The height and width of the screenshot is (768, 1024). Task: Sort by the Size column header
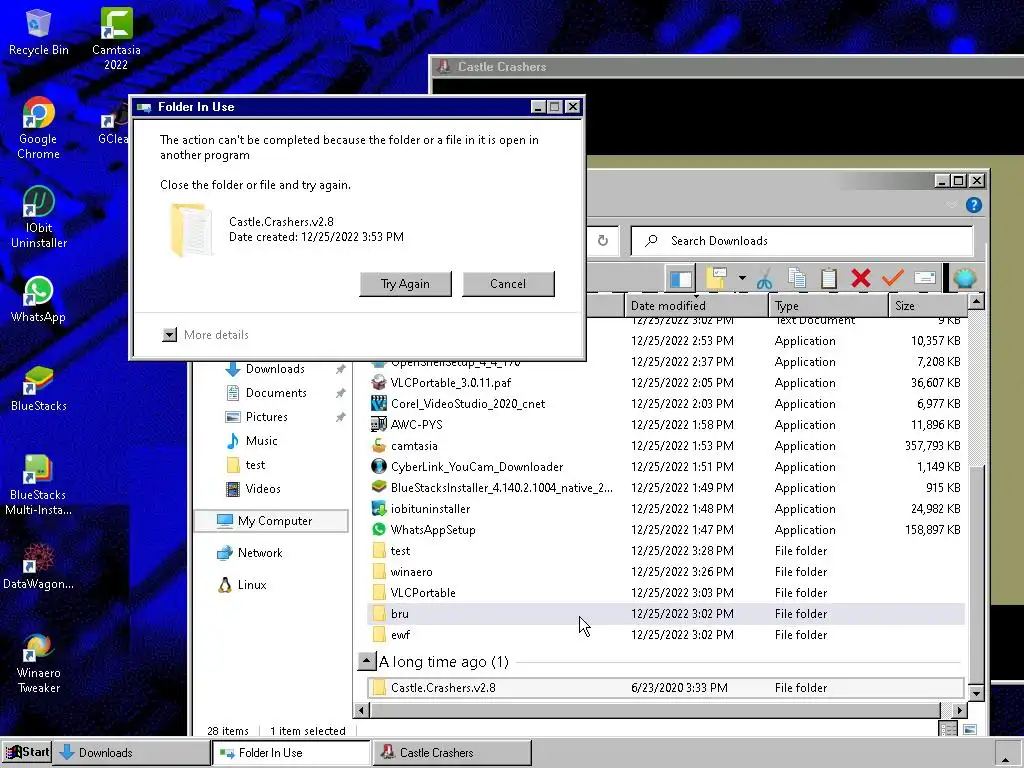click(927, 306)
